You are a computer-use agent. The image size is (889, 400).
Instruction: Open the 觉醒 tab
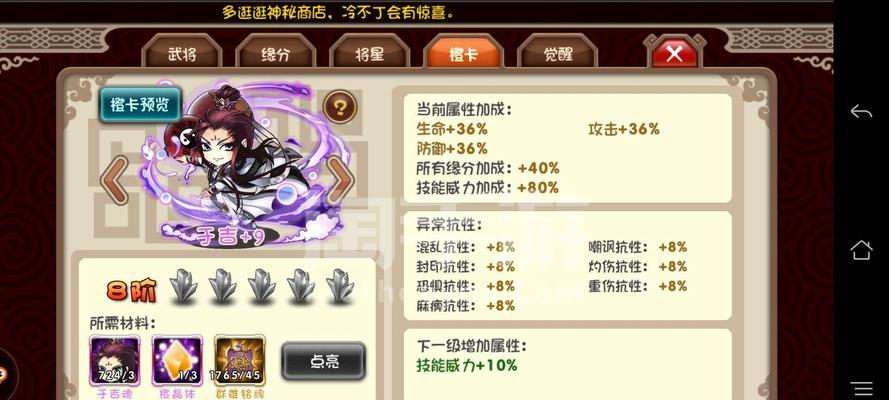(x=558, y=55)
